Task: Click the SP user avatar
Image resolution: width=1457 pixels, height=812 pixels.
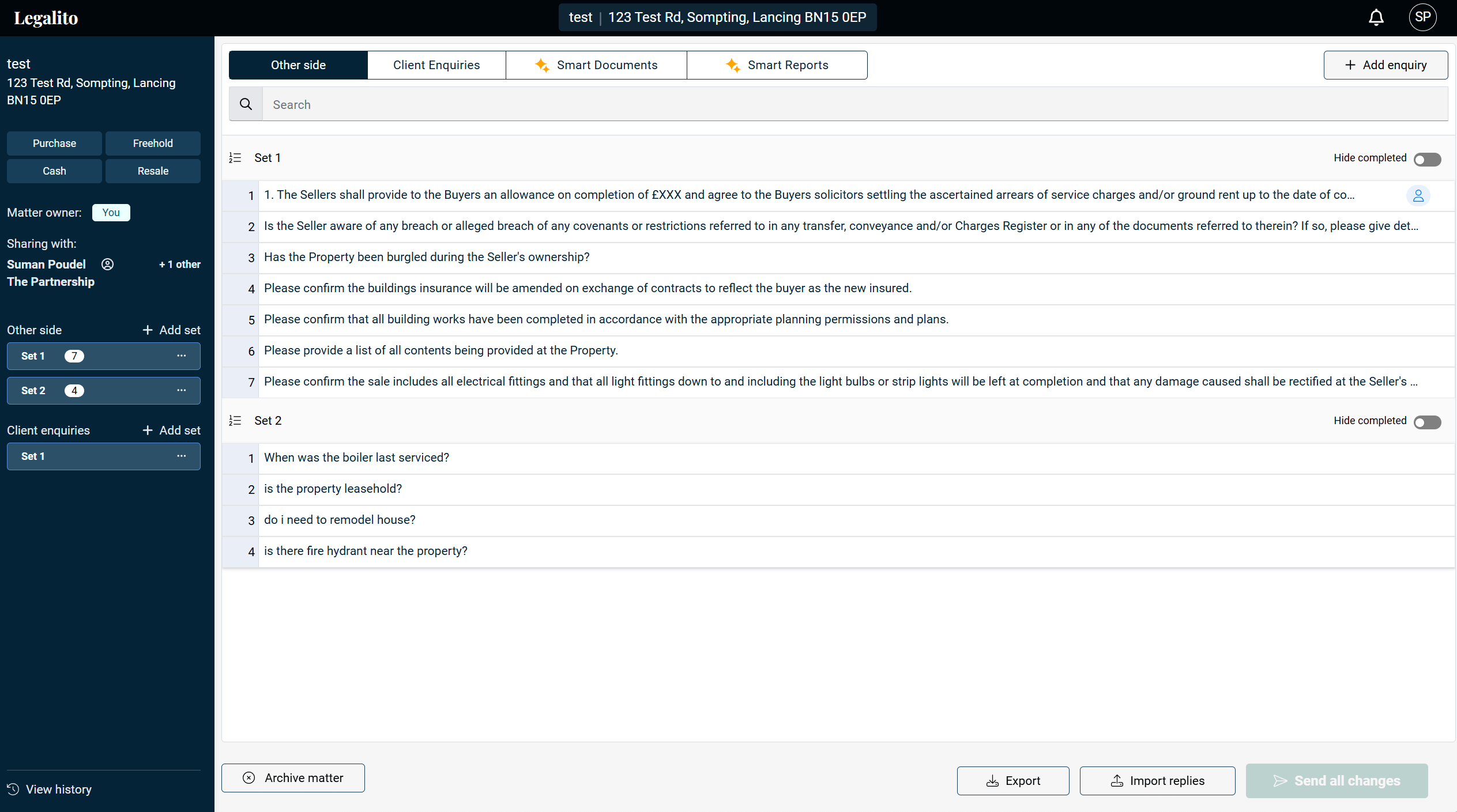Action: pos(1422,17)
